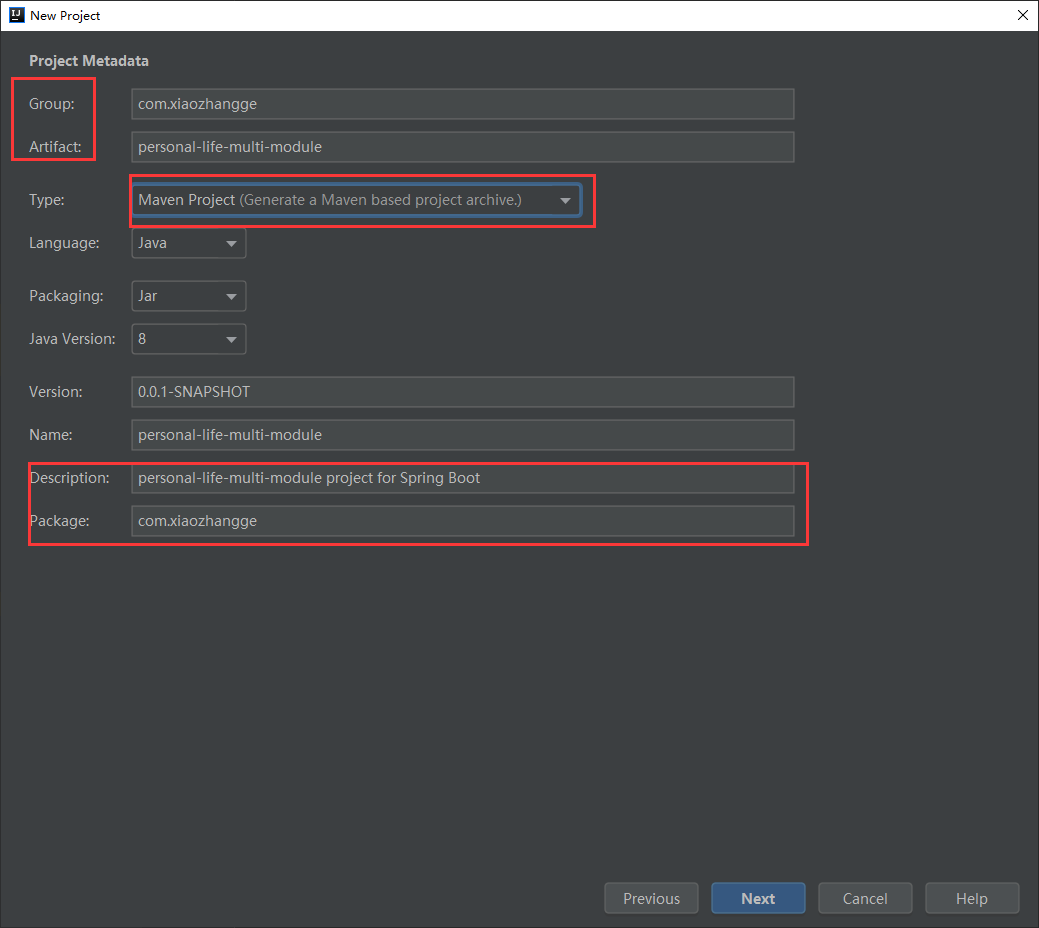Expand the Language dropdown set to Java

pos(188,243)
